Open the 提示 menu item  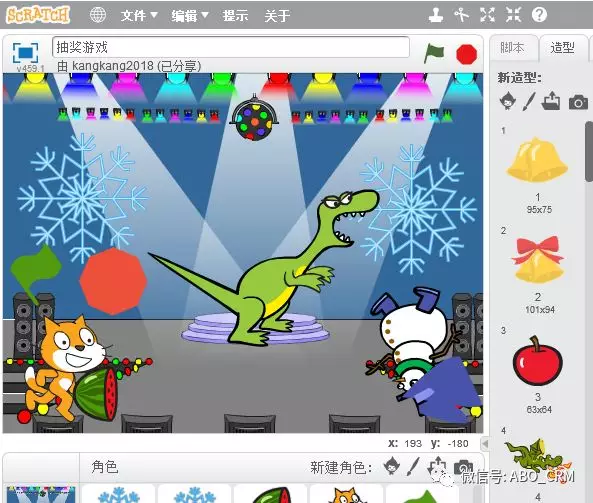[x=235, y=16]
